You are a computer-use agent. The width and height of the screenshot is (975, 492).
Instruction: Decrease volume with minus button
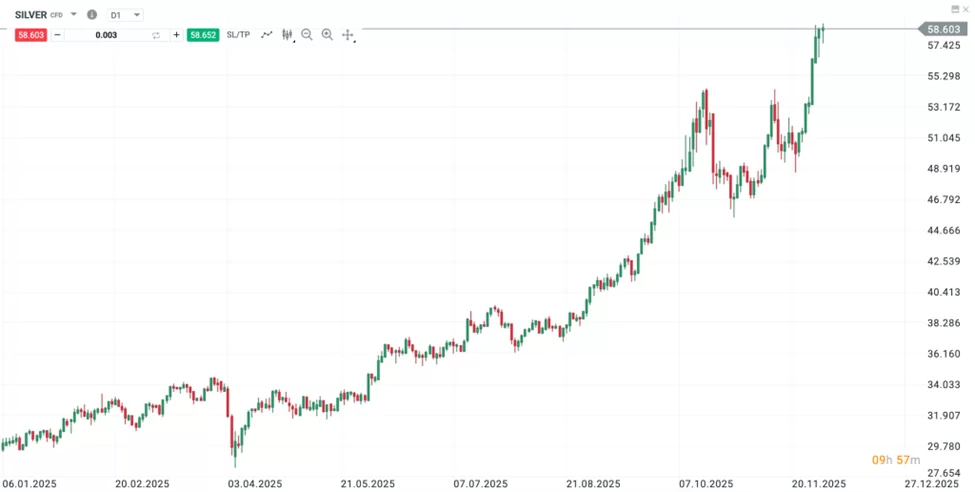pos(57,35)
